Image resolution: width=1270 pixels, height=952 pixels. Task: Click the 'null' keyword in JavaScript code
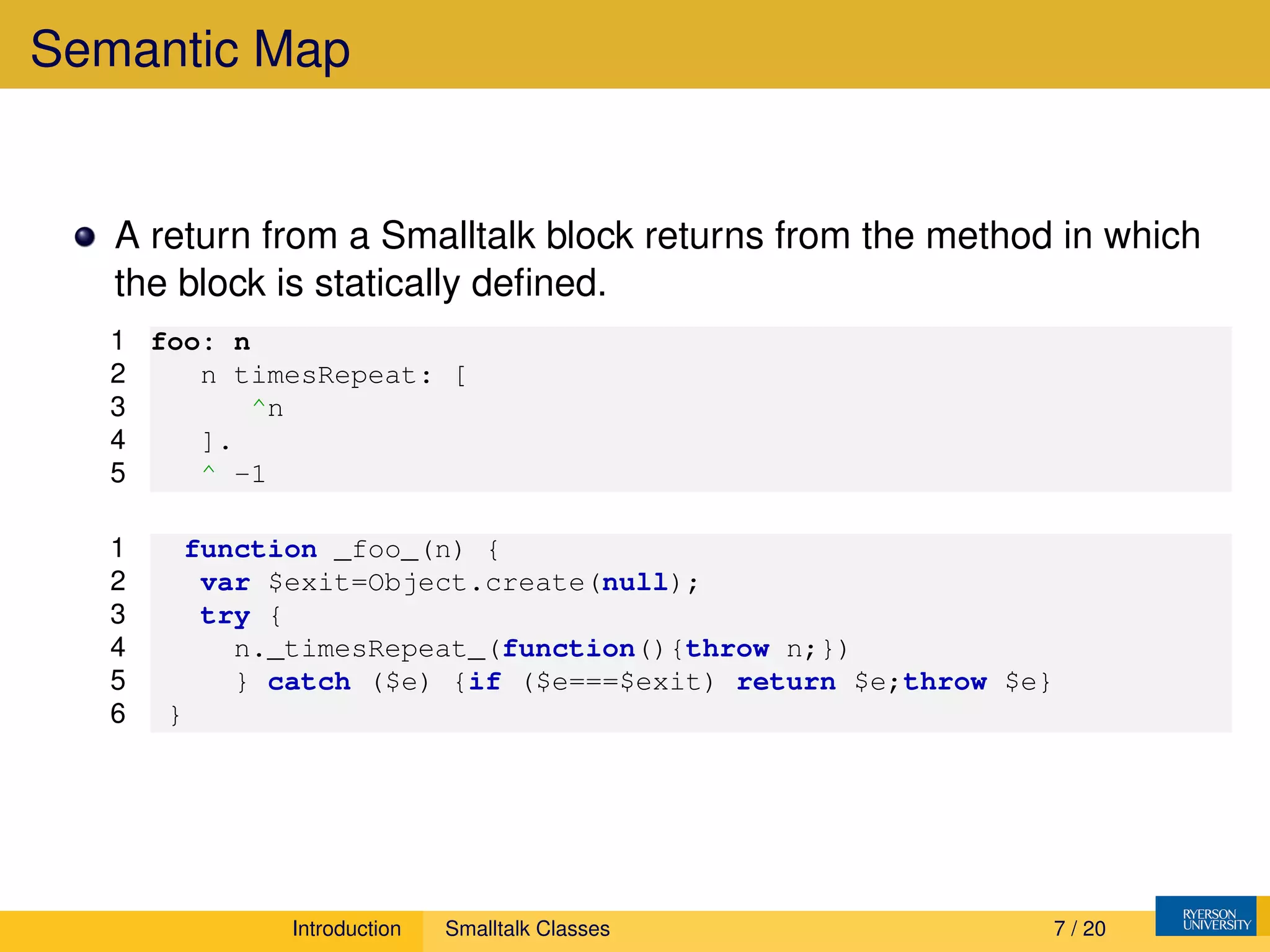634,583
